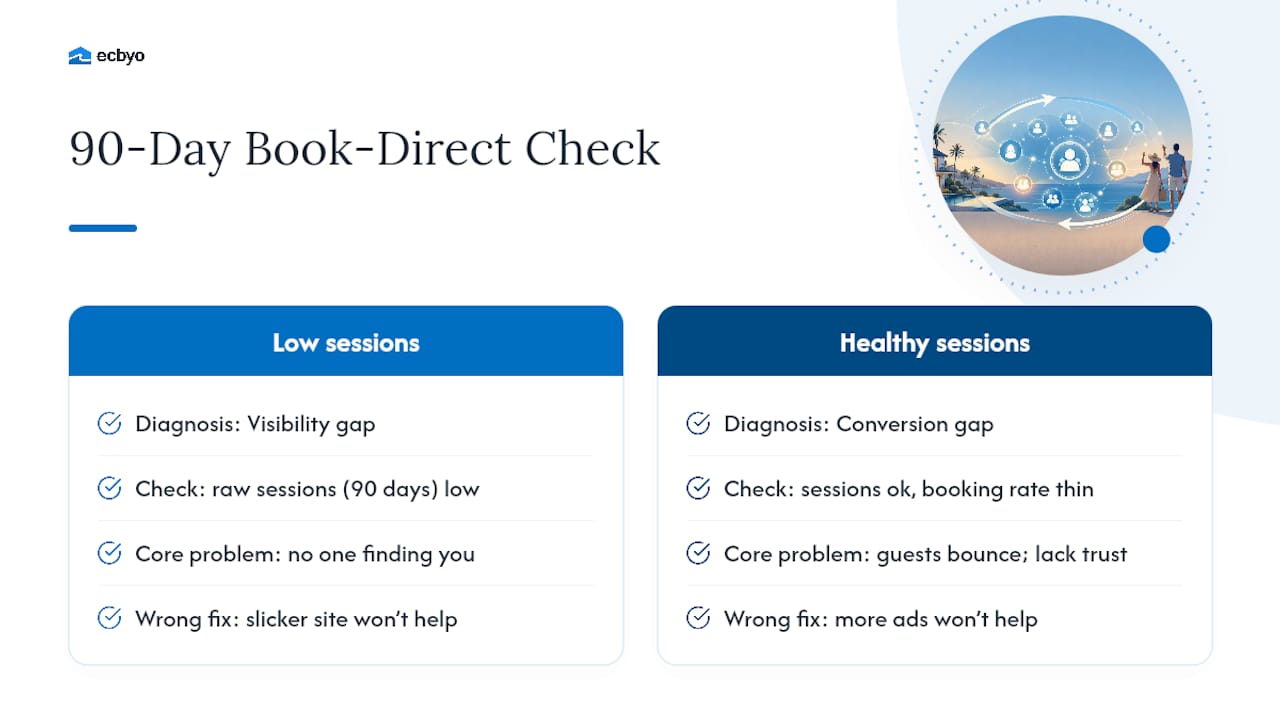Select the Low sessions header
The height and width of the screenshot is (720, 1280).
[346, 342]
